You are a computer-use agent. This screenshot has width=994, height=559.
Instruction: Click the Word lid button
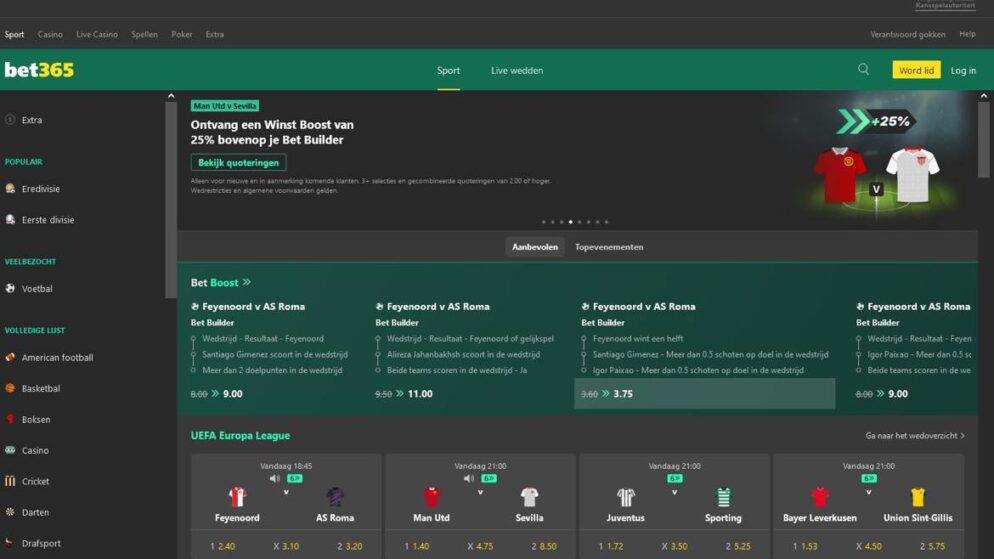pyautogui.click(x=916, y=70)
